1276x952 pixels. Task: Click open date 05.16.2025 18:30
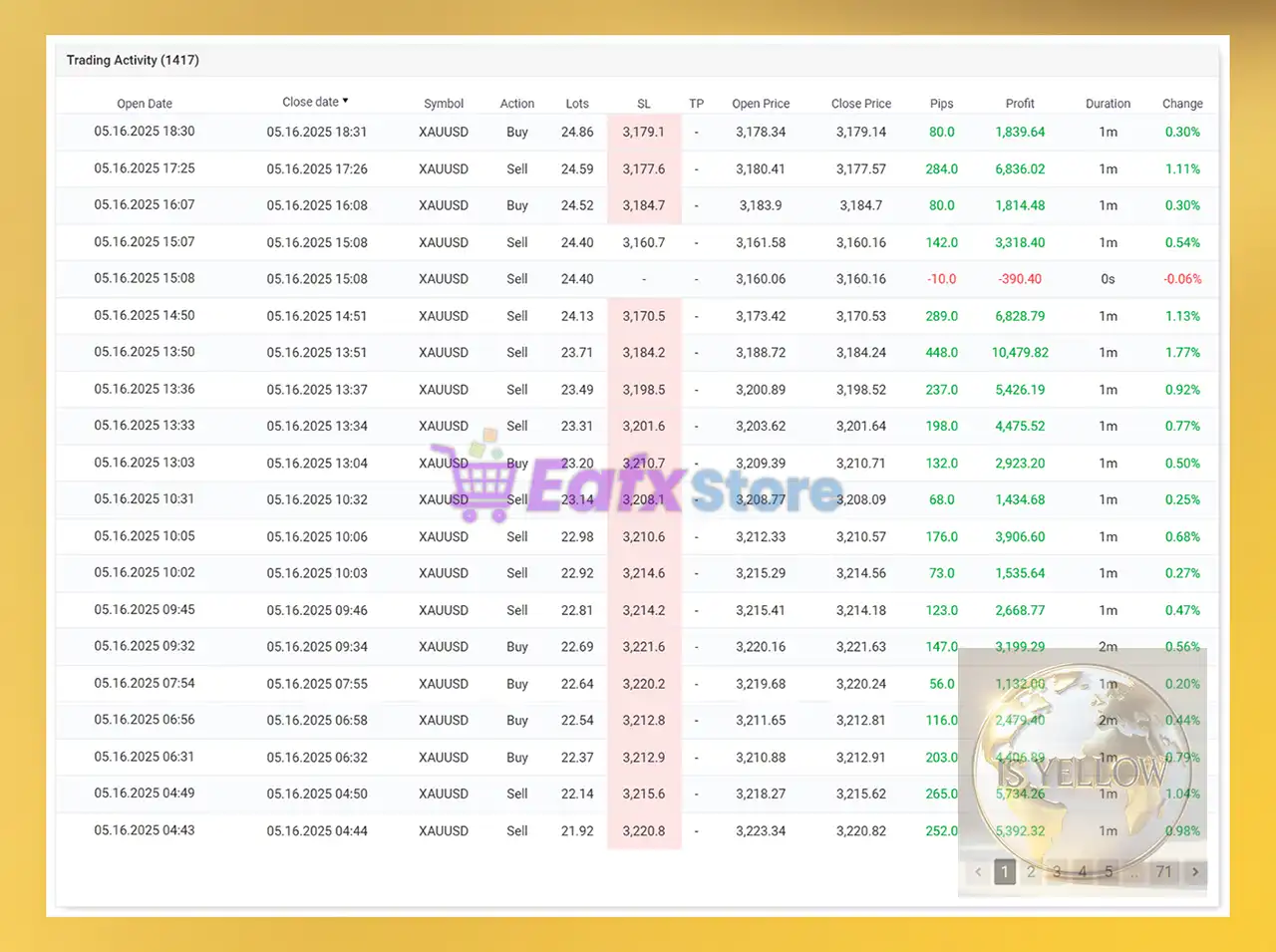145,132
